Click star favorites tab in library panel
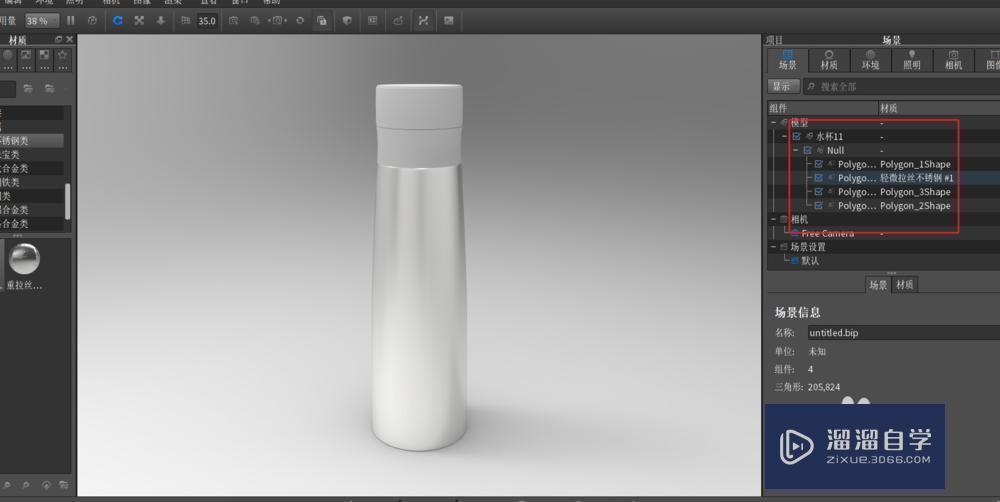The width and height of the screenshot is (1000, 502). coord(62,59)
